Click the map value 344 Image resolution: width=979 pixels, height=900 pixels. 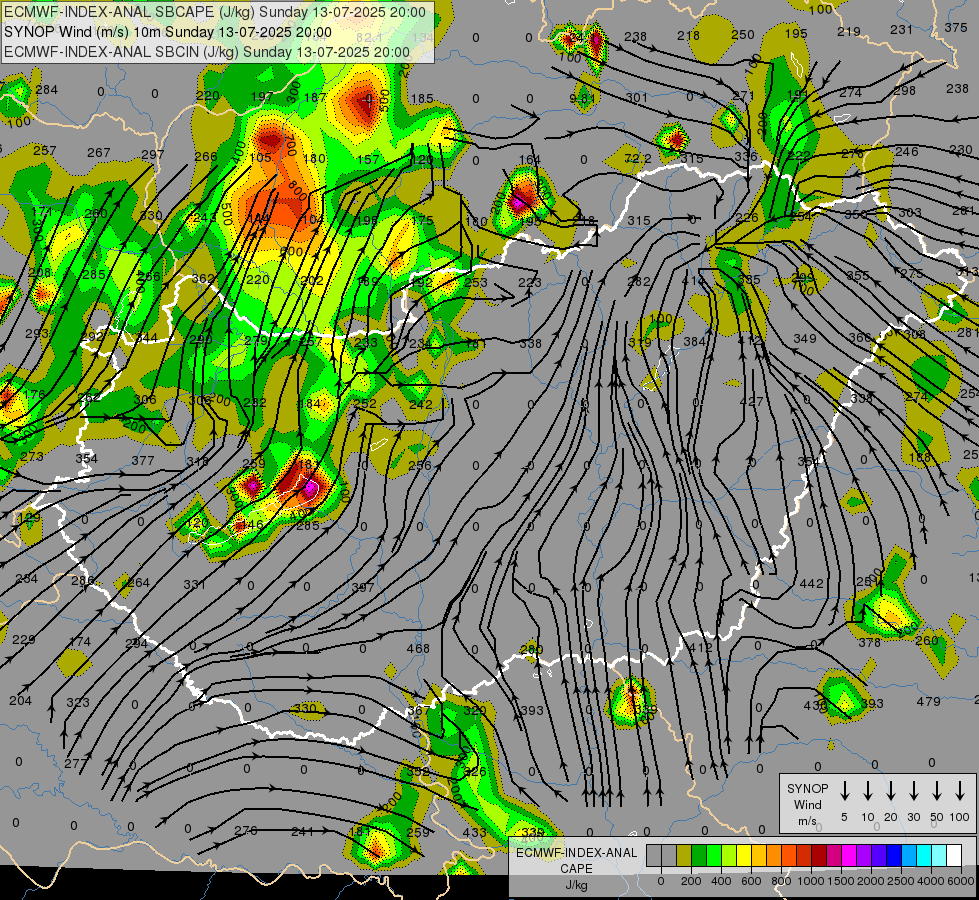click(147, 338)
